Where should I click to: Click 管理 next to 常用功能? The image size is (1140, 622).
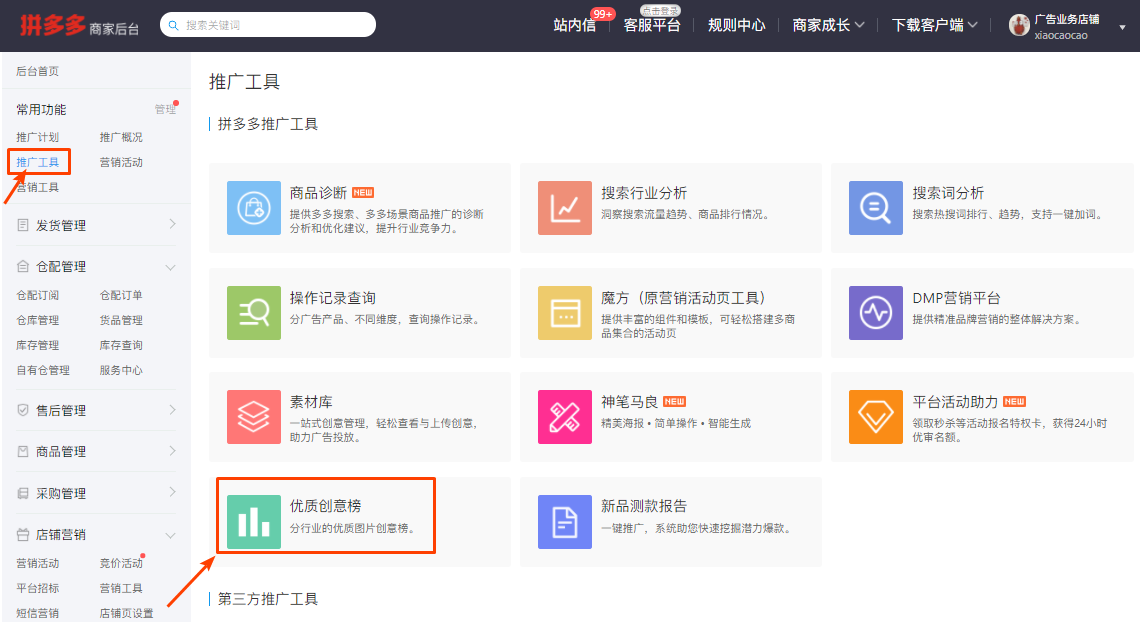[x=165, y=109]
